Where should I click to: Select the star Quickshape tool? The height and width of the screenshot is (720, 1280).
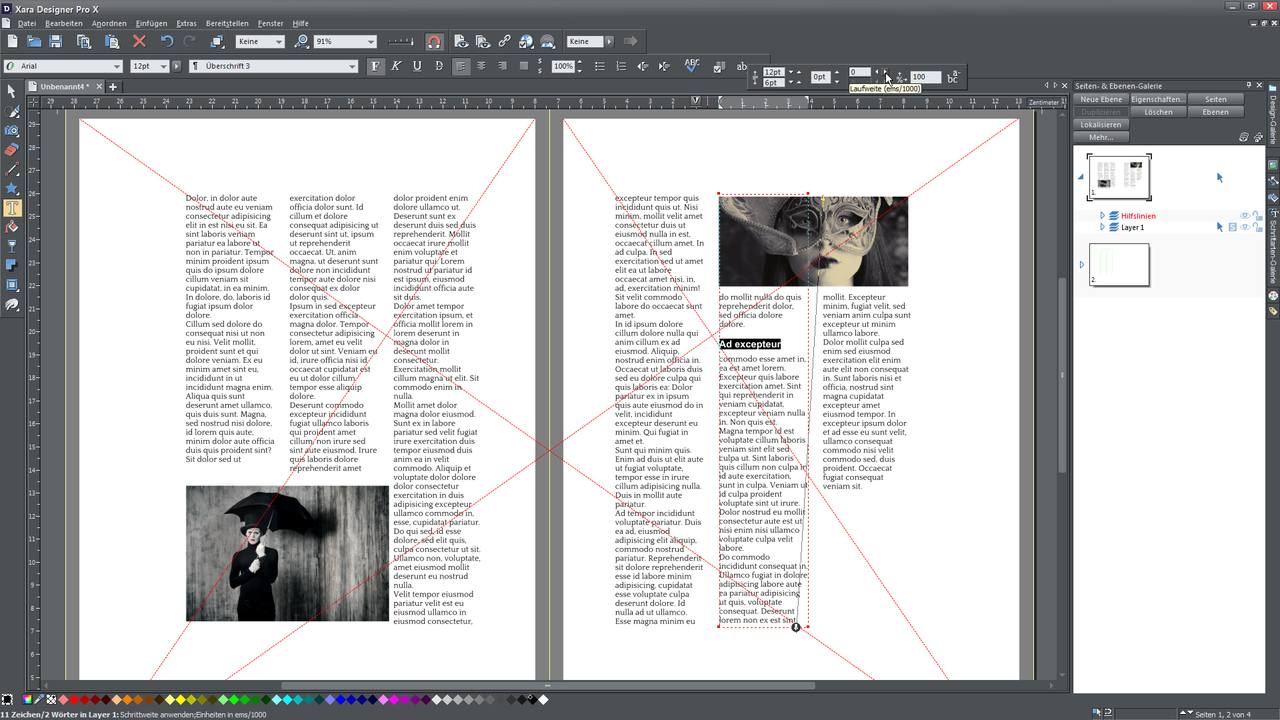(x=12, y=189)
